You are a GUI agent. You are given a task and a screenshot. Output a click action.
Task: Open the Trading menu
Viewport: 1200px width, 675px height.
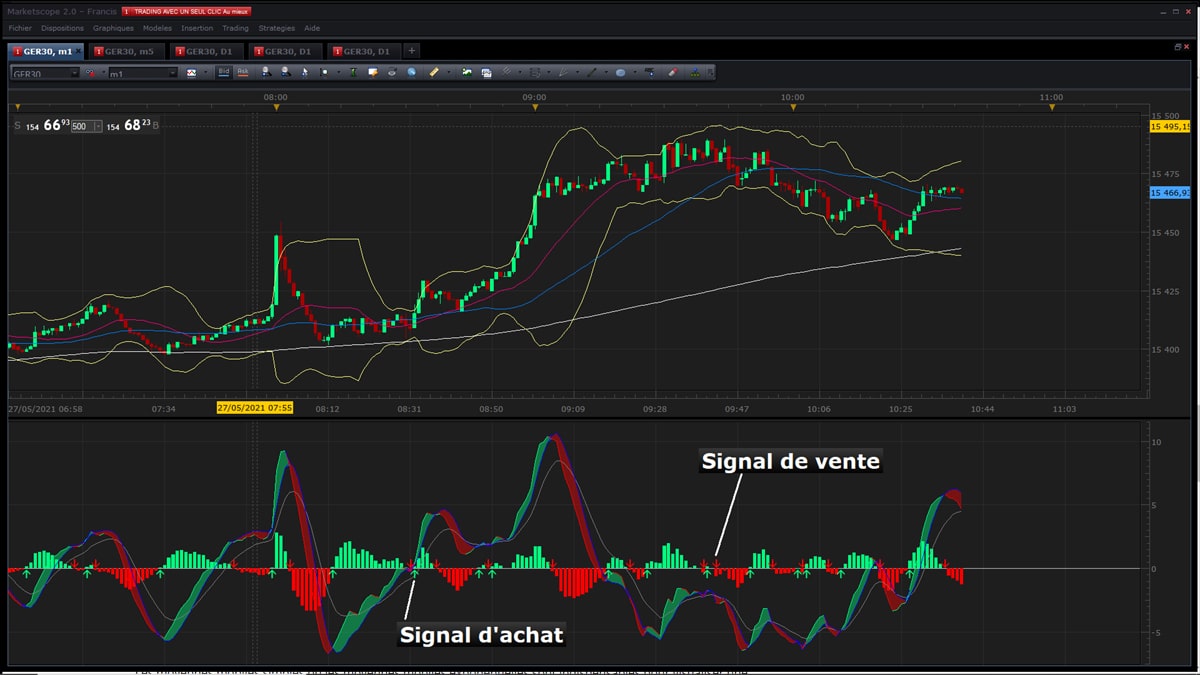[x=237, y=28]
